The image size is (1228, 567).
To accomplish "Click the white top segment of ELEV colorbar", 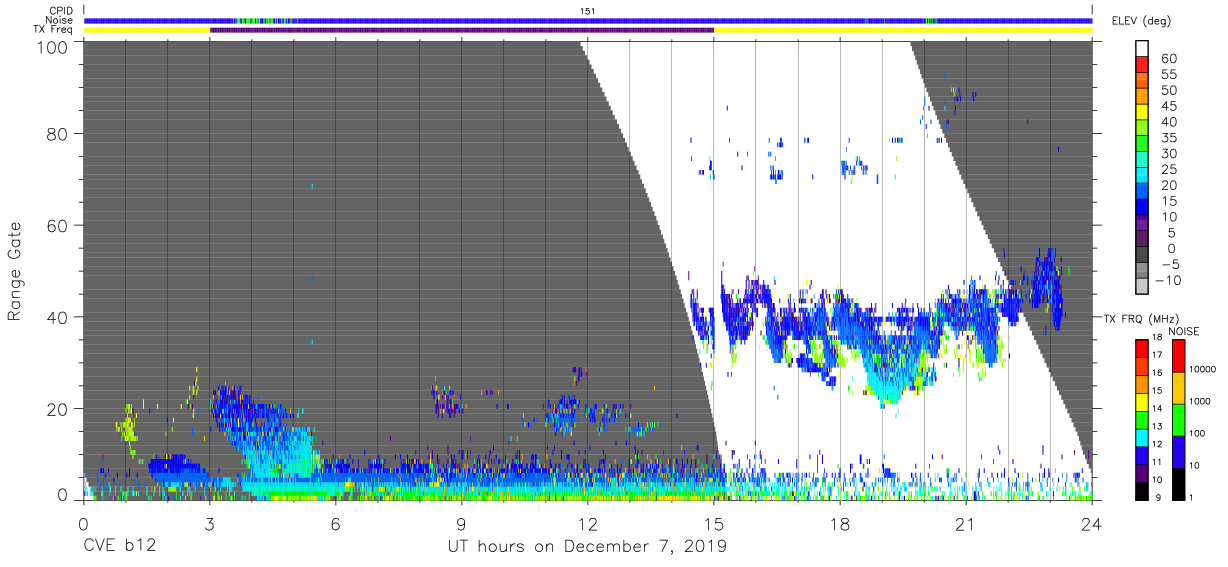I will (1142, 49).
